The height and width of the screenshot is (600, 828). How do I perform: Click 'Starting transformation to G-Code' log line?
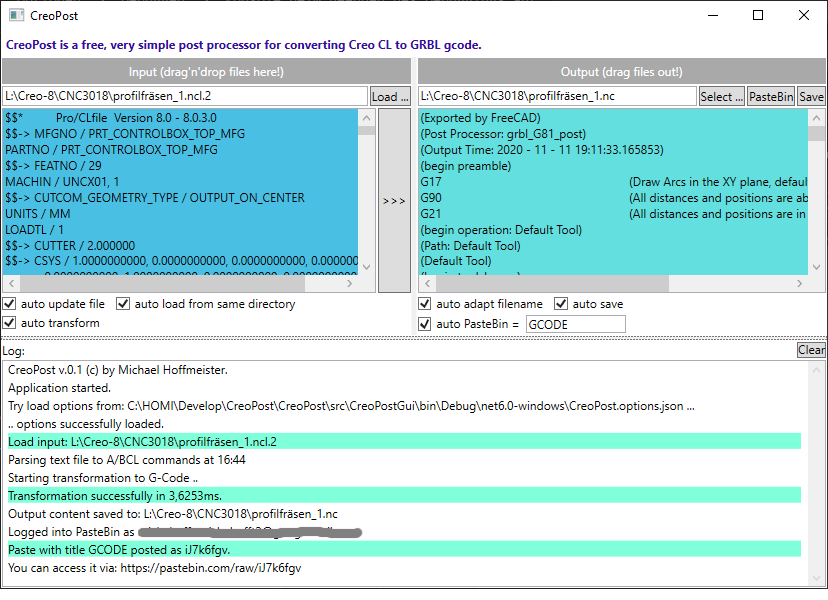(103, 478)
